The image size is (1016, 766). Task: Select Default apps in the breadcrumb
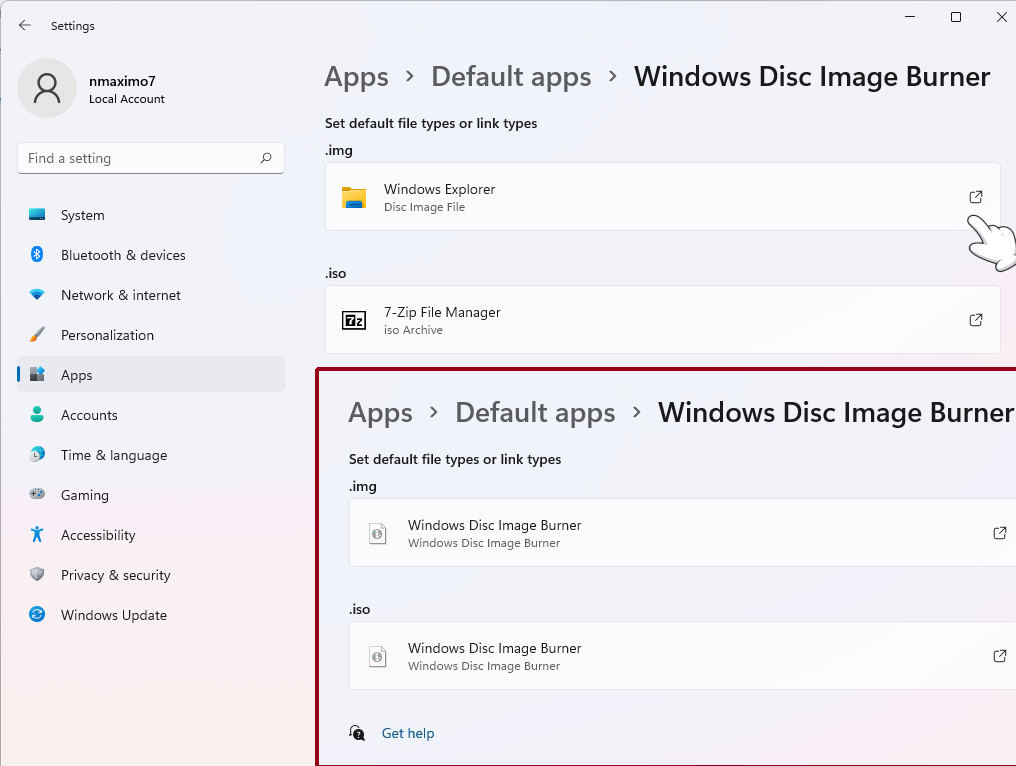coord(511,76)
